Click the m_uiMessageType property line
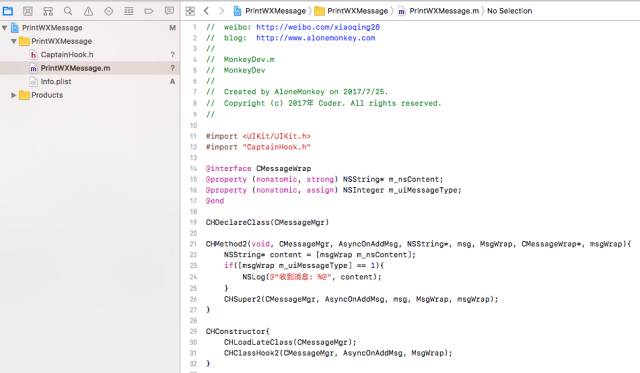The height and width of the screenshot is (373, 640). tap(333, 190)
